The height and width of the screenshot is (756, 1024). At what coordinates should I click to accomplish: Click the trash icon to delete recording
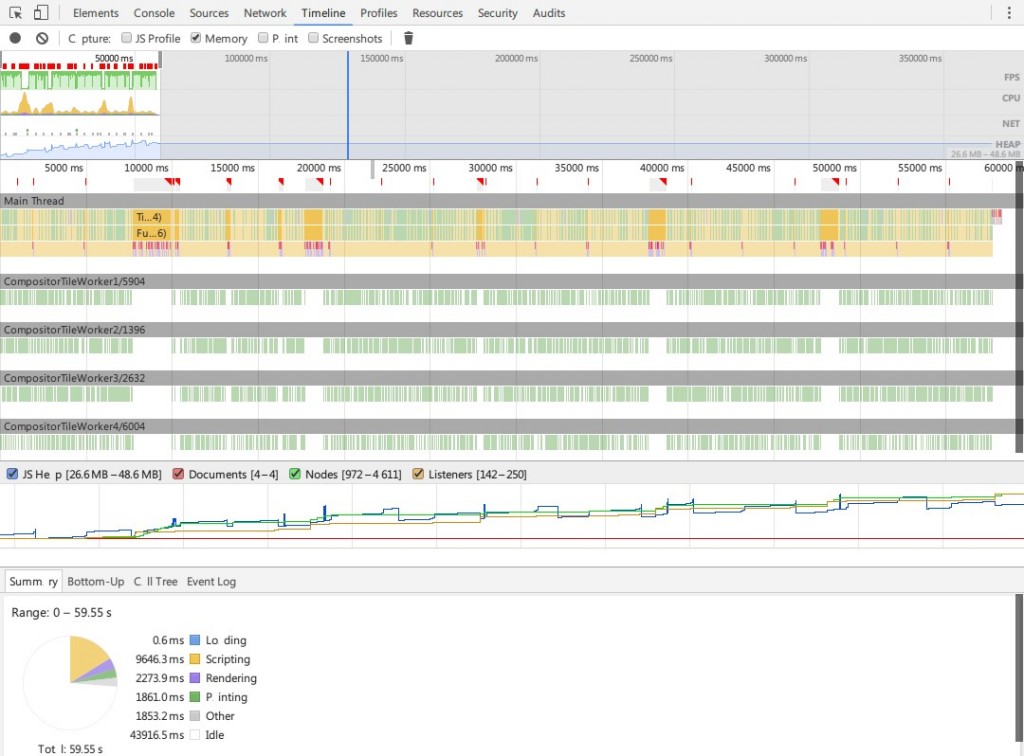coord(408,37)
